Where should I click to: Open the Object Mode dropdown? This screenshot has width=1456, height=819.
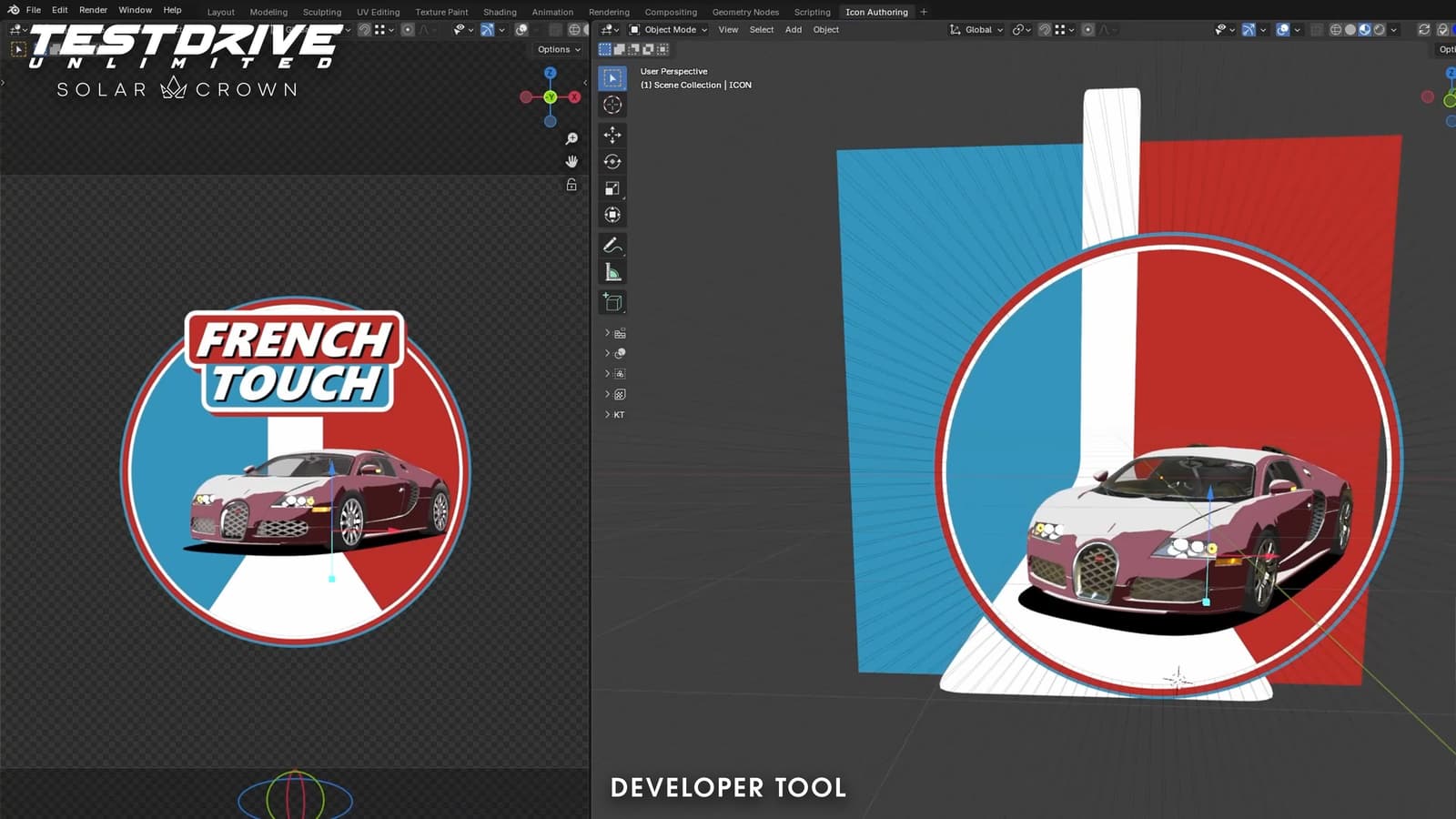[x=669, y=29]
